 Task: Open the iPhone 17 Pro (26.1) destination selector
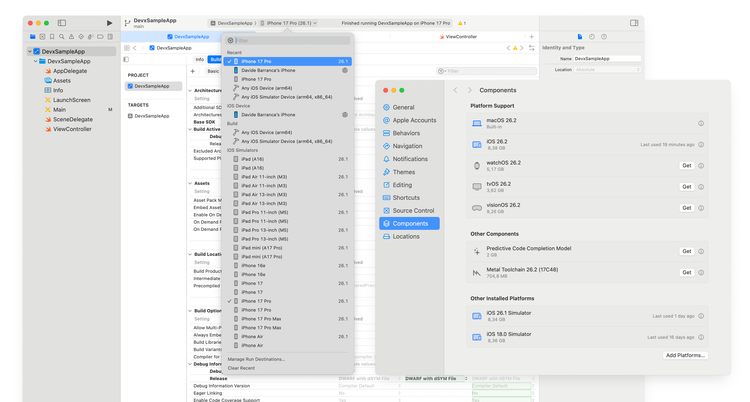[288, 23]
